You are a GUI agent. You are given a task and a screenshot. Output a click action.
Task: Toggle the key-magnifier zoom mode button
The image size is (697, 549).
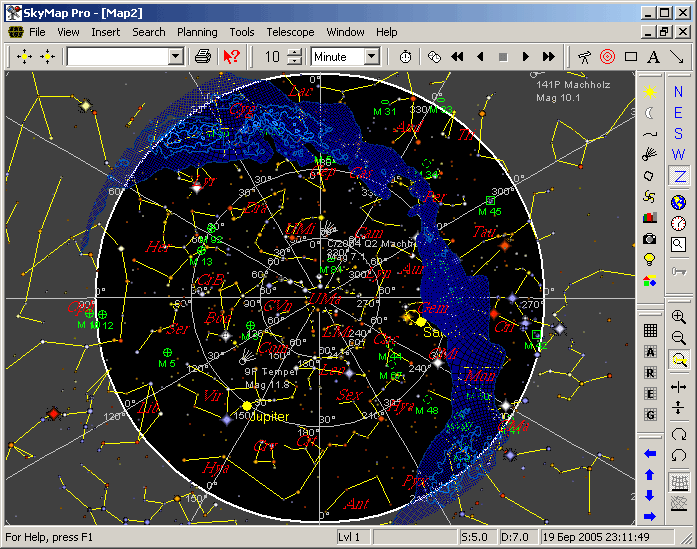pos(679,359)
